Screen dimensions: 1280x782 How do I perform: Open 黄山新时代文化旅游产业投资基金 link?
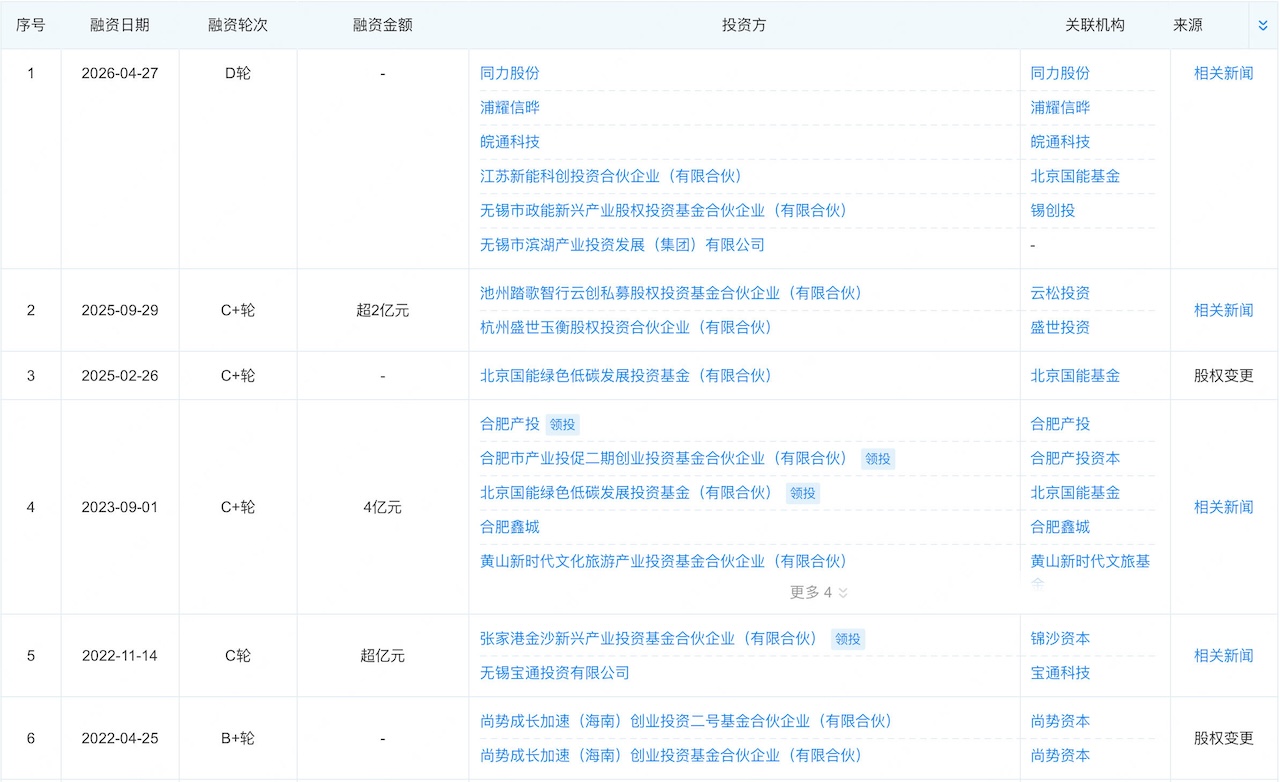click(x=664, y=561)
